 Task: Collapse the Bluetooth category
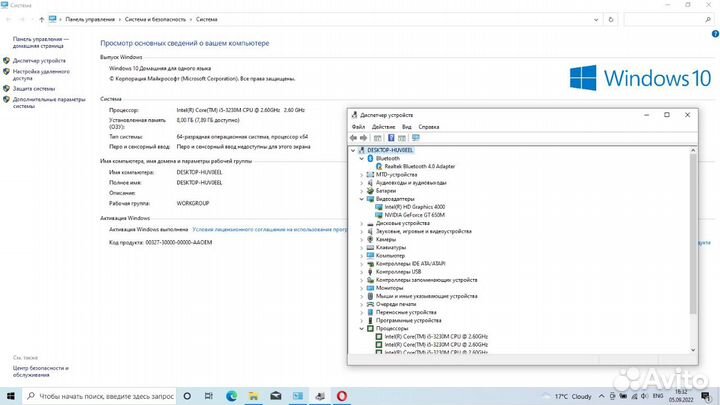(361, 158)
